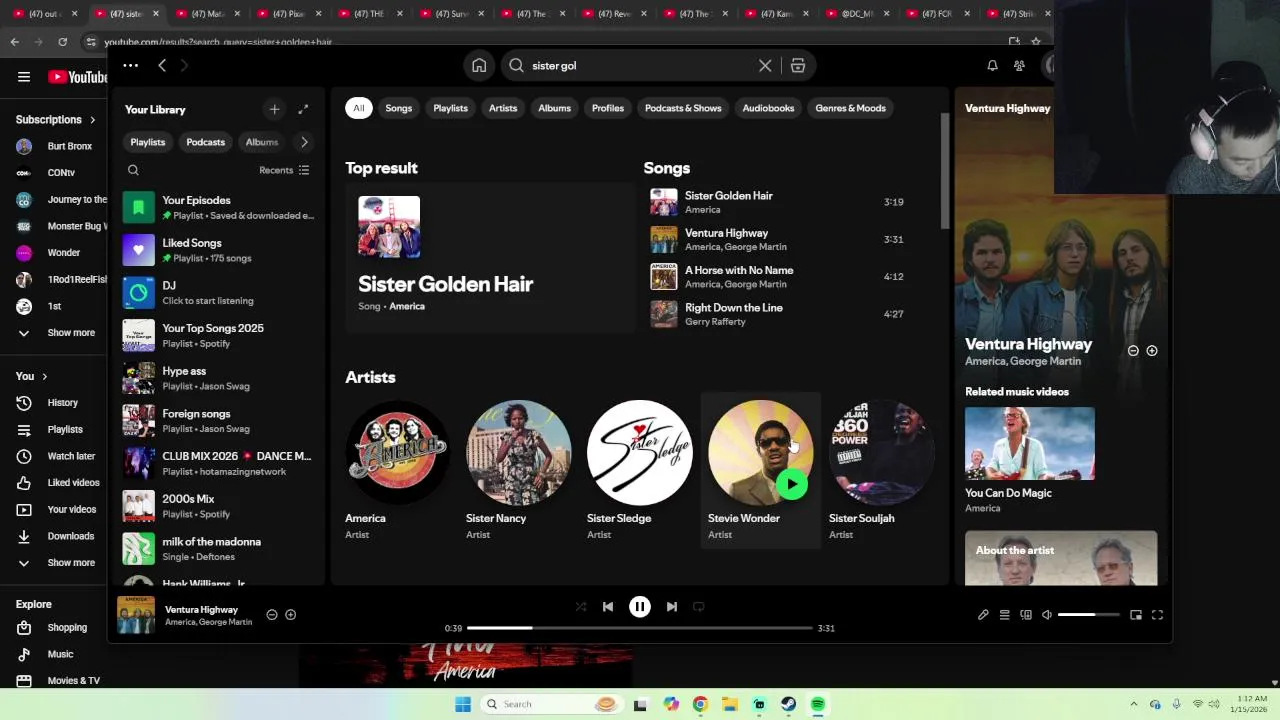Screen dimensions: 1280x720
Task: Play Right Down the Line song row
Action: coord(778,314)
